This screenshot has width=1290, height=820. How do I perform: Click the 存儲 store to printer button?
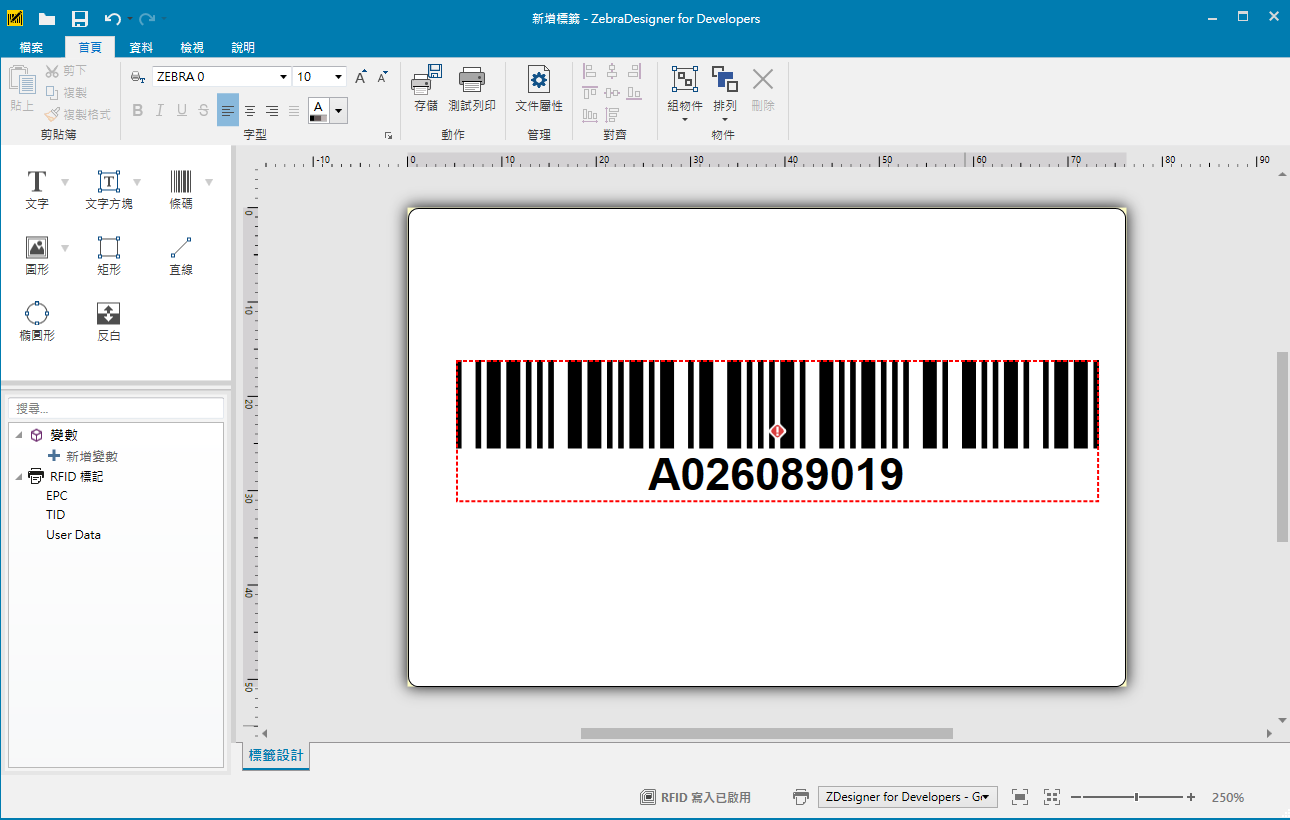427,88
